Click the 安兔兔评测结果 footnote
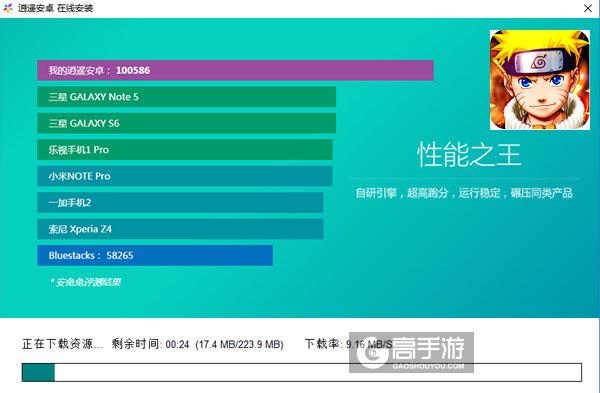 tap(86, 282)
